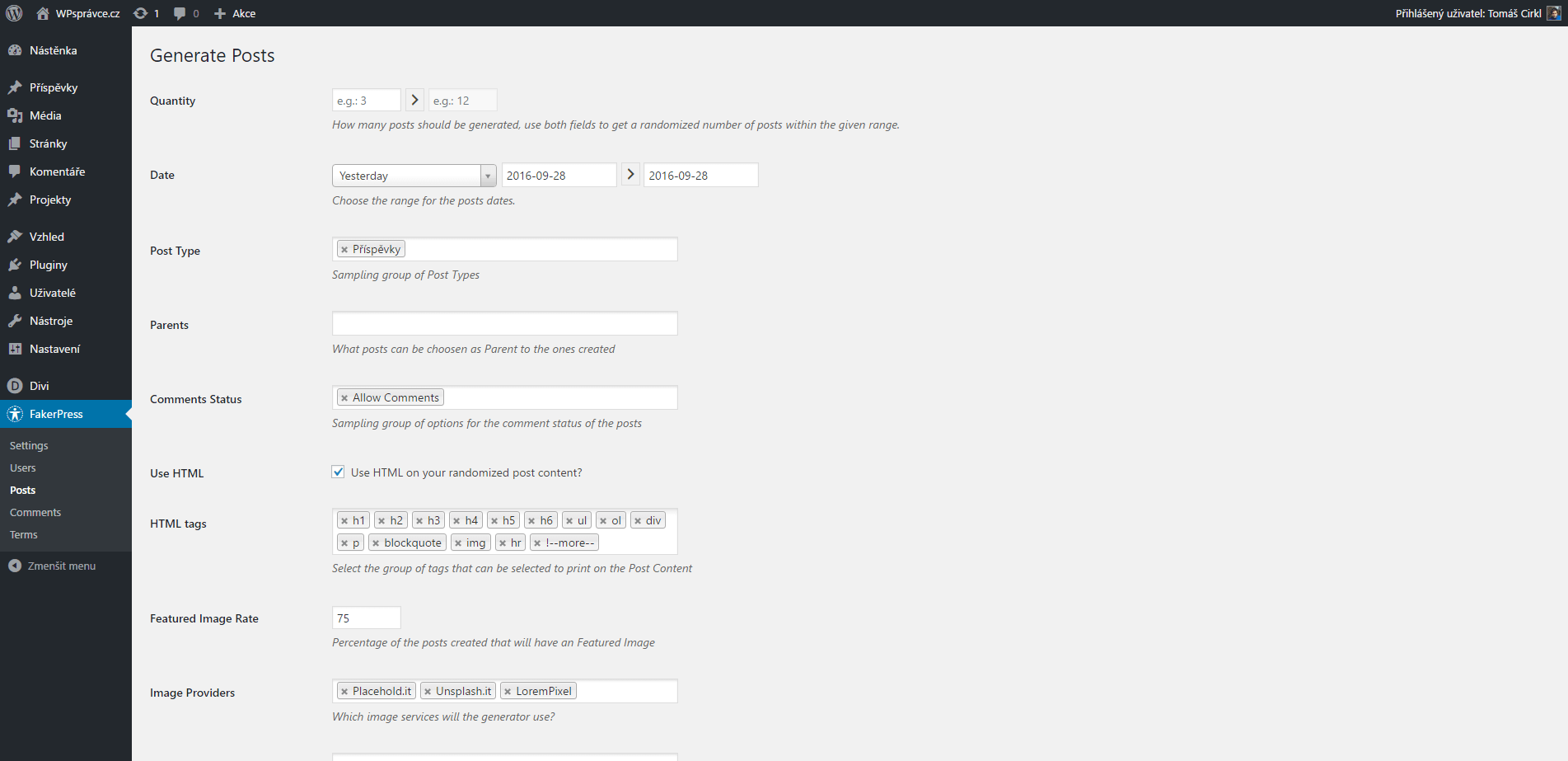Click the Parents select field
Viewport: 1568px width, 761px height.
coord(505,323)
